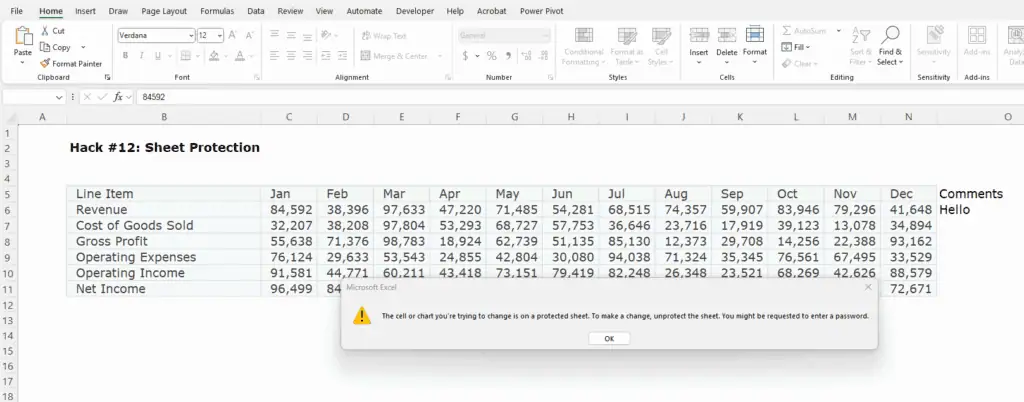Image resolution: width=1024 pixels, height=402 pixels.
Task: Open the Cell Styles gallery
Action: 661,46
